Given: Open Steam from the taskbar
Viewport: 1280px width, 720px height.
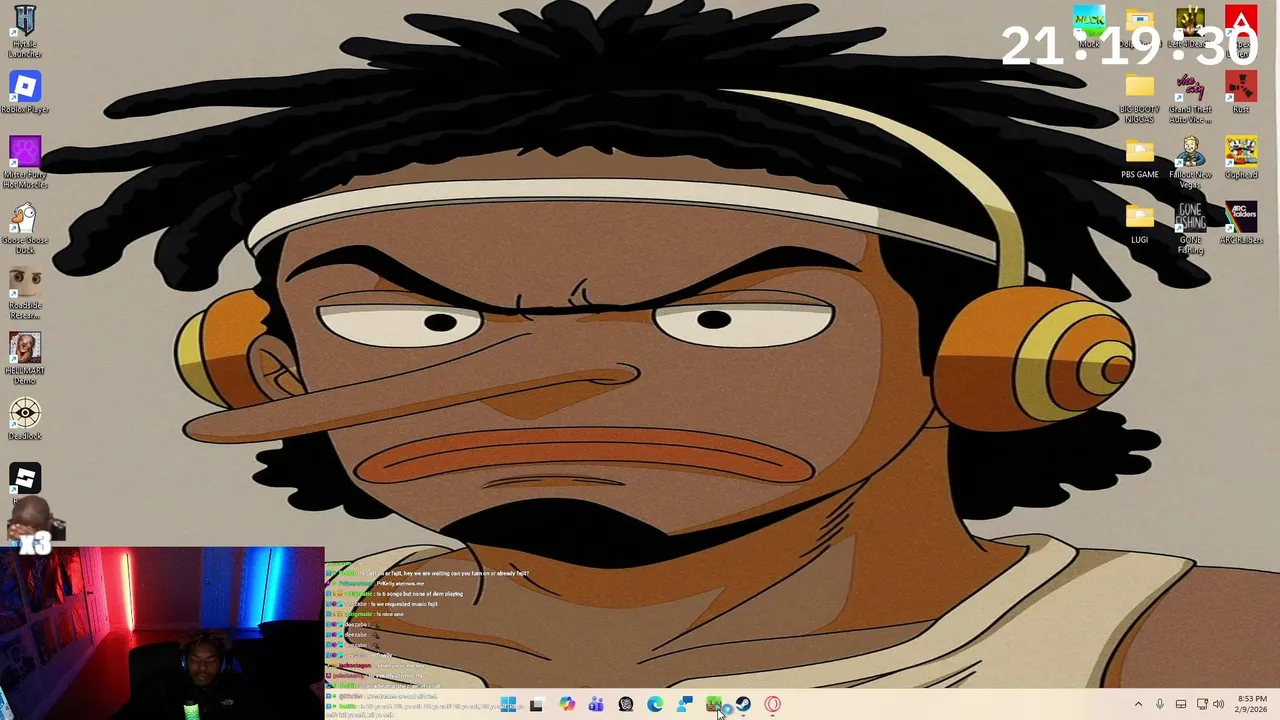Looking at the screenshot, I should click(743, 705).
